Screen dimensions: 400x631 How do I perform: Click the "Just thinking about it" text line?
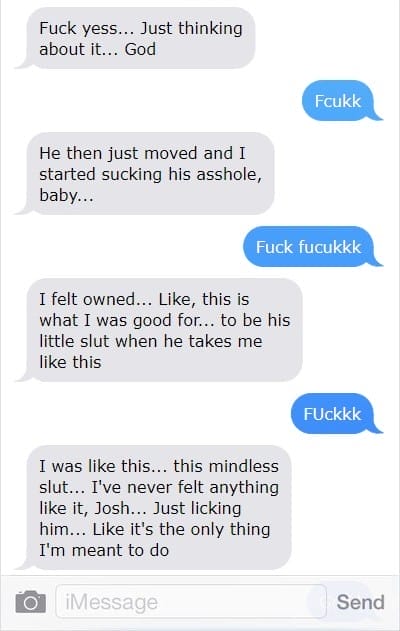pyautogui.click(x=141, y=39)
